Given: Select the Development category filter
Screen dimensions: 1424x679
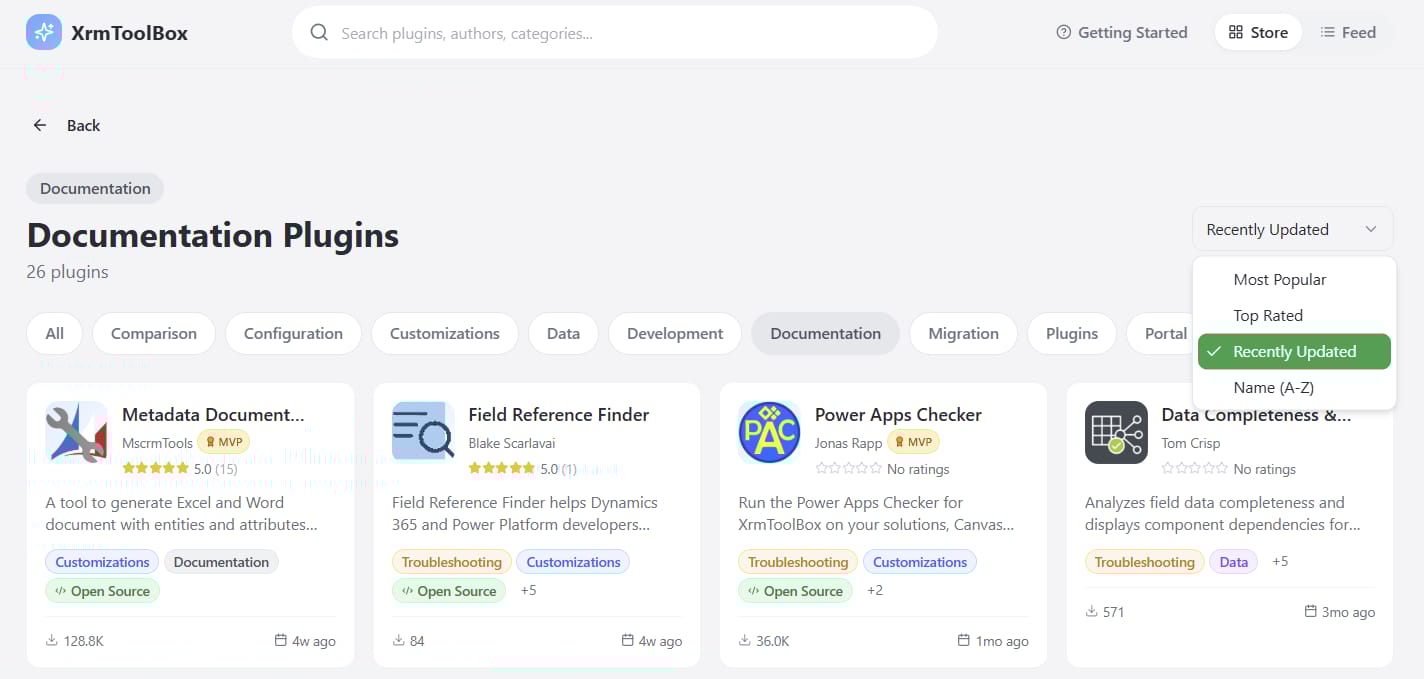Looking at the screenshot, I should click(x=675, y=333).
